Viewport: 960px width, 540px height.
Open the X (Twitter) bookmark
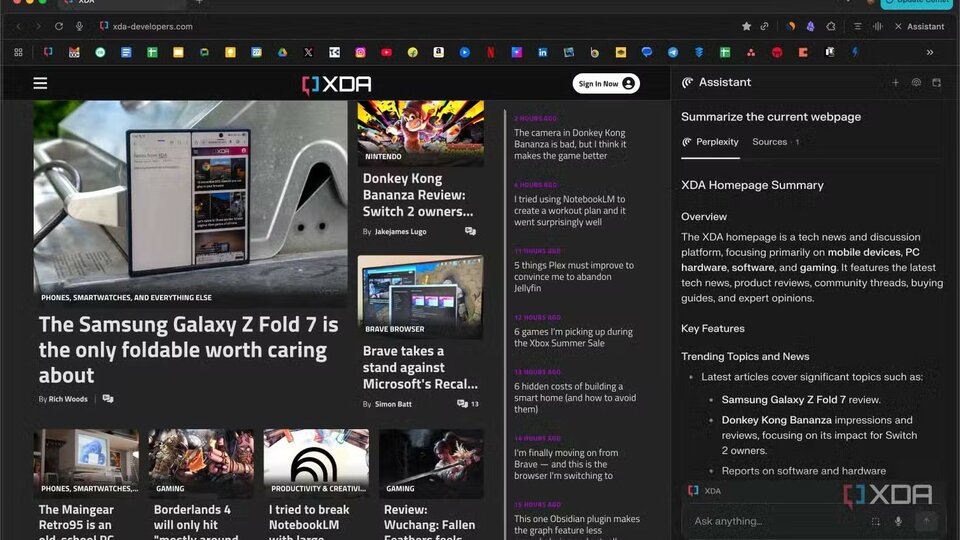tap(308, 53)
